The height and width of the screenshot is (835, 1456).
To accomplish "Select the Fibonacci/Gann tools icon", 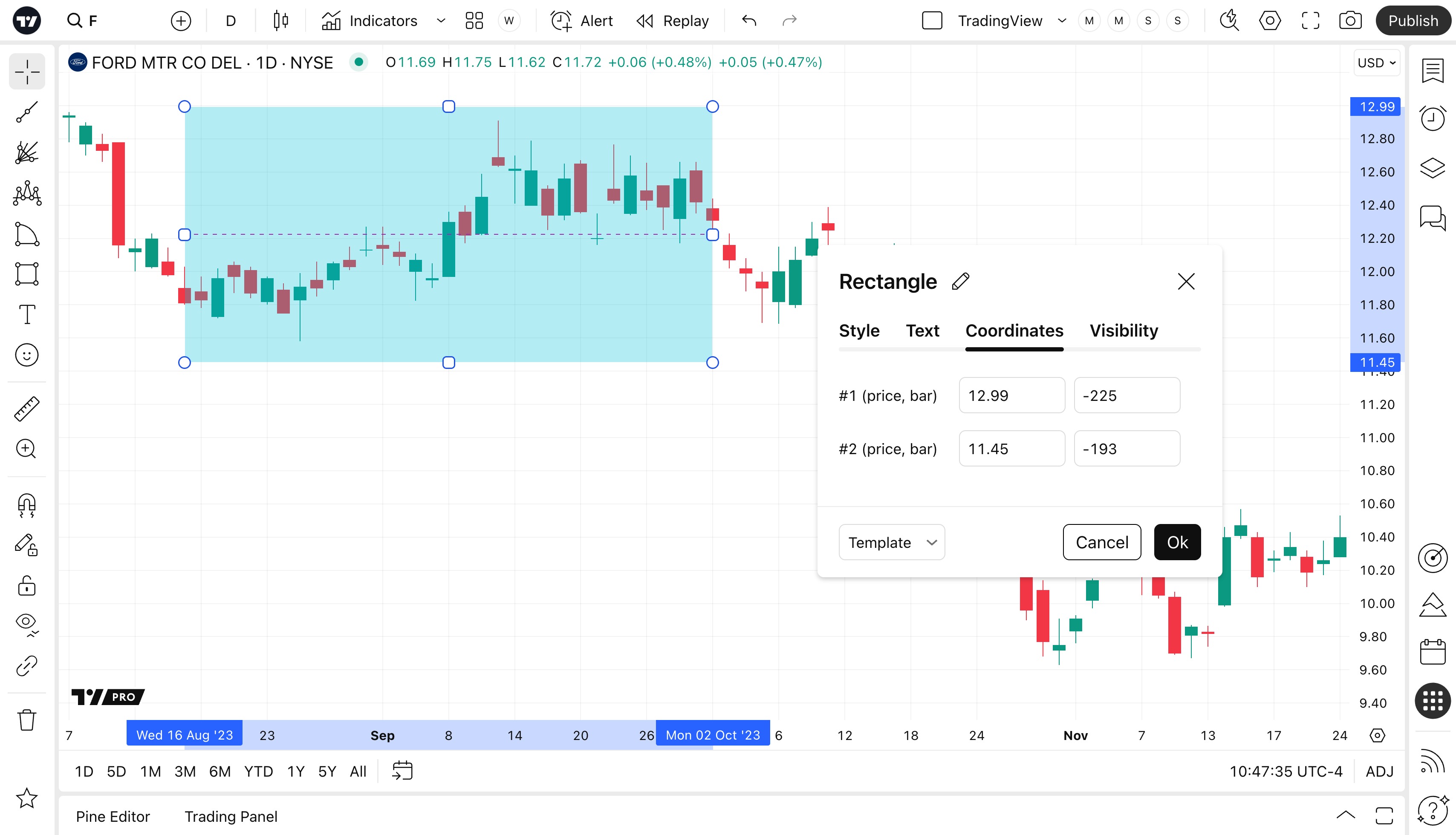I will point(27,153).
